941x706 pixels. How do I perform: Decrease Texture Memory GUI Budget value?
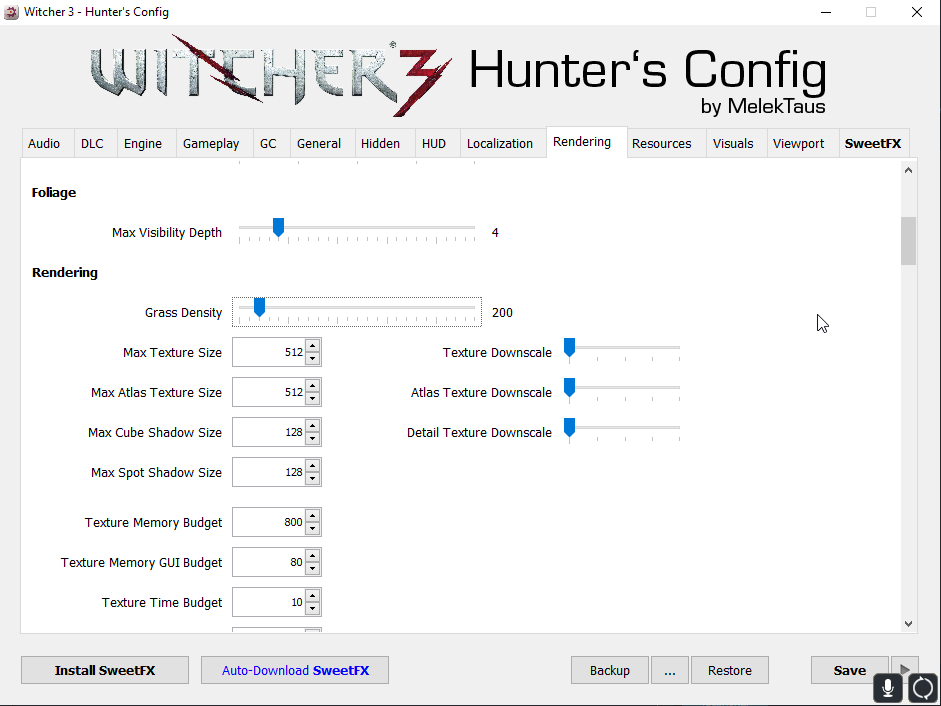pos(312,569)
